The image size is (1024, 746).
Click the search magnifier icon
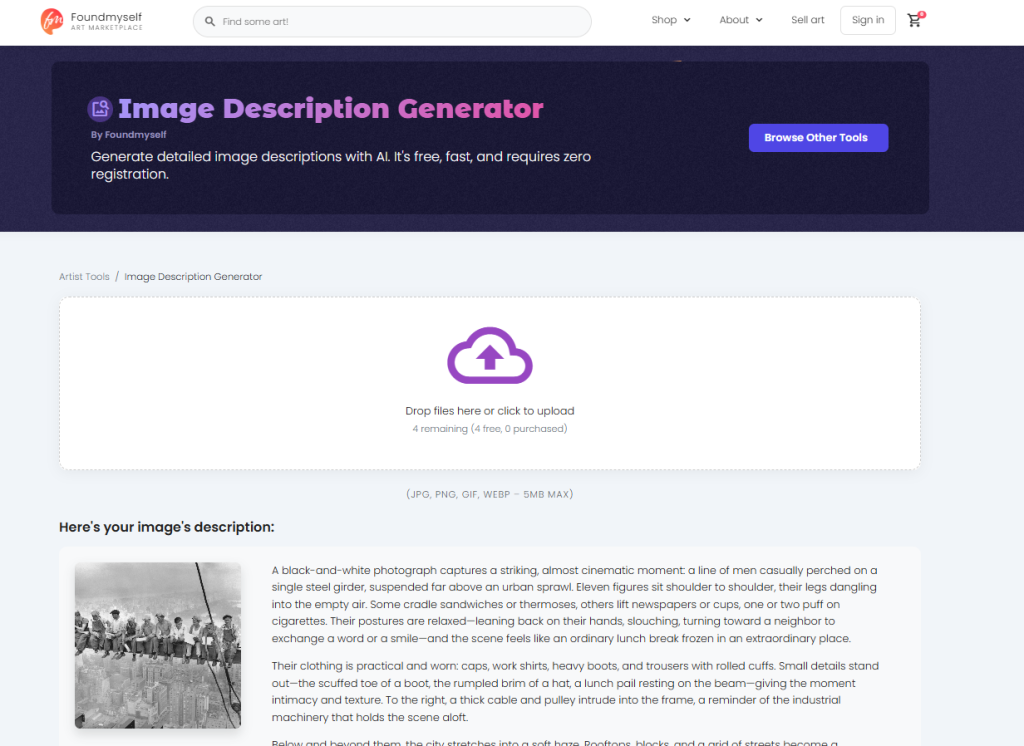click(209, 21)
